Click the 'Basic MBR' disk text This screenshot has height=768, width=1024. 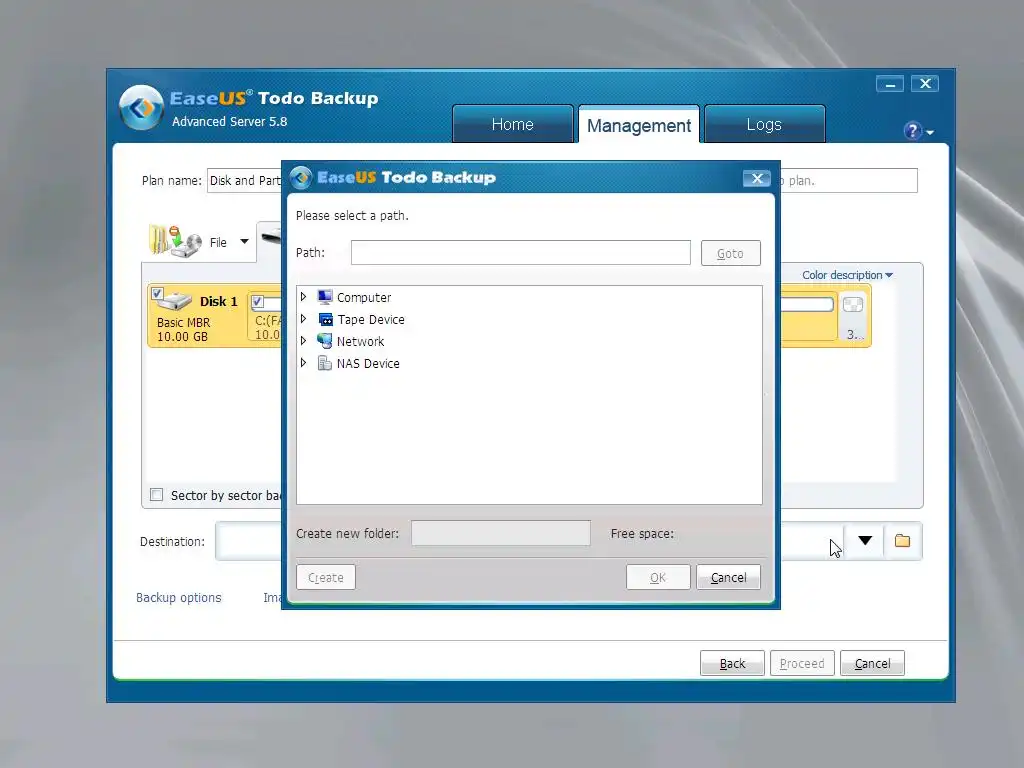coord(184,323)
